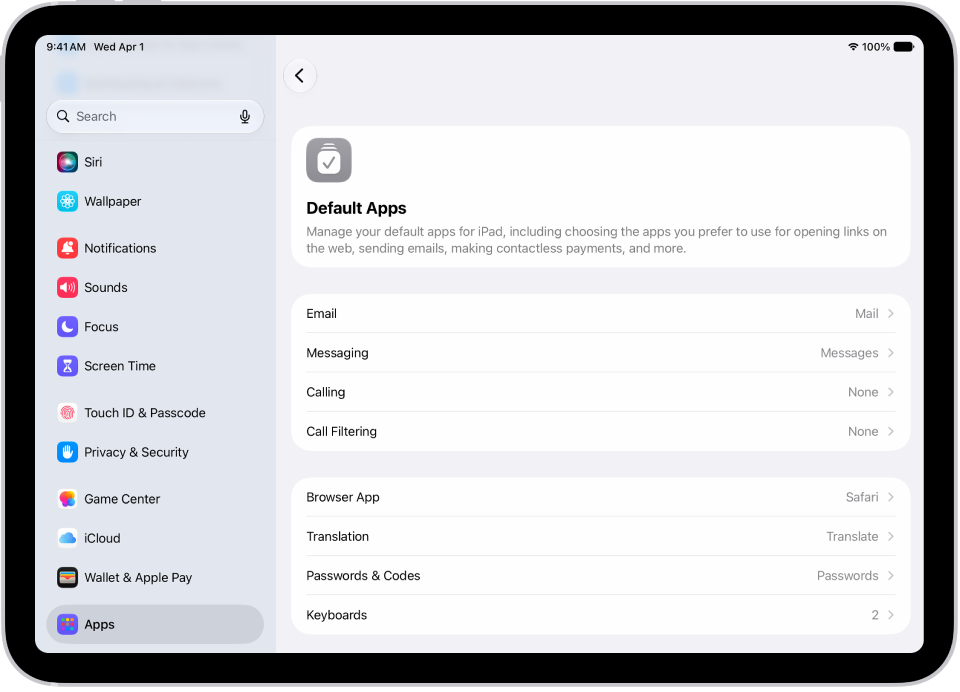This screenshot has width=960, height=692.
Task: Tap the Apps grid icon
Action: (x=67, y=625)
